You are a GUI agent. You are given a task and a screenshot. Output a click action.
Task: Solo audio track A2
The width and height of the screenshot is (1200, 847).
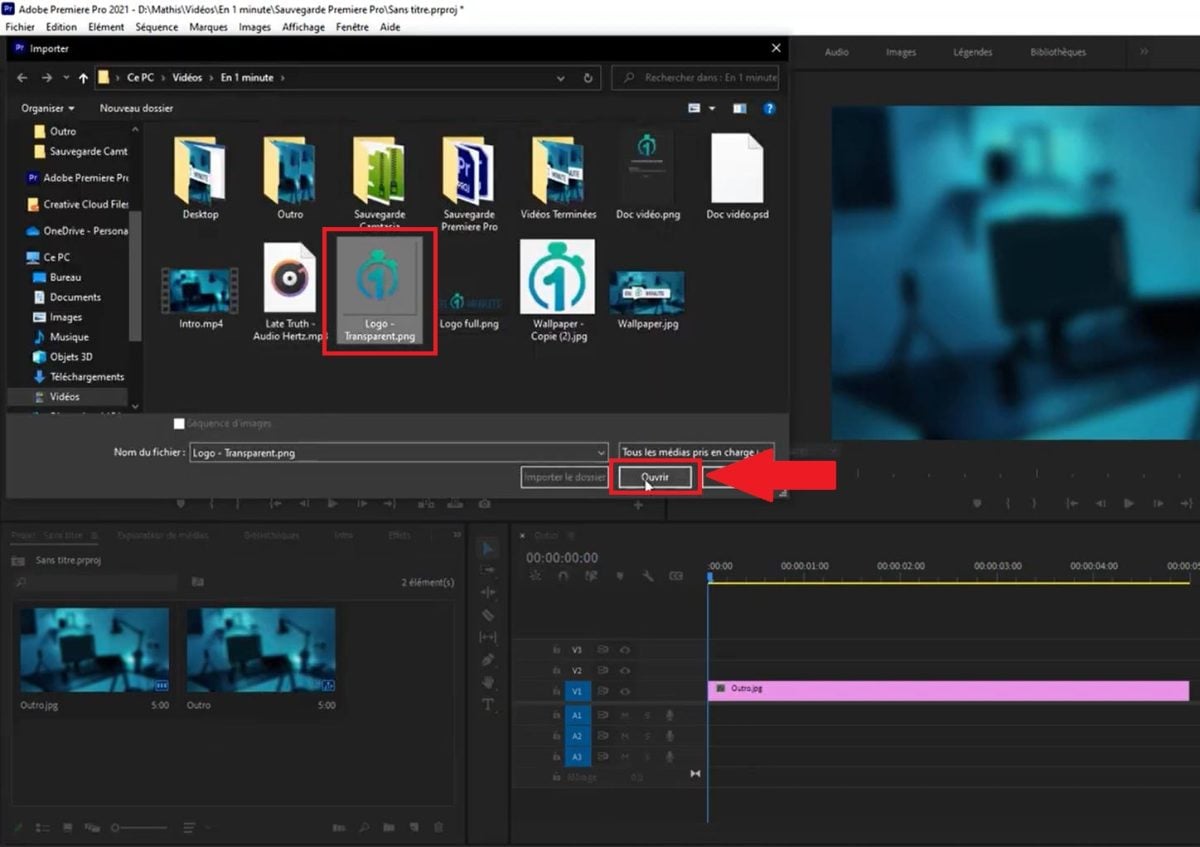(647, 736)
